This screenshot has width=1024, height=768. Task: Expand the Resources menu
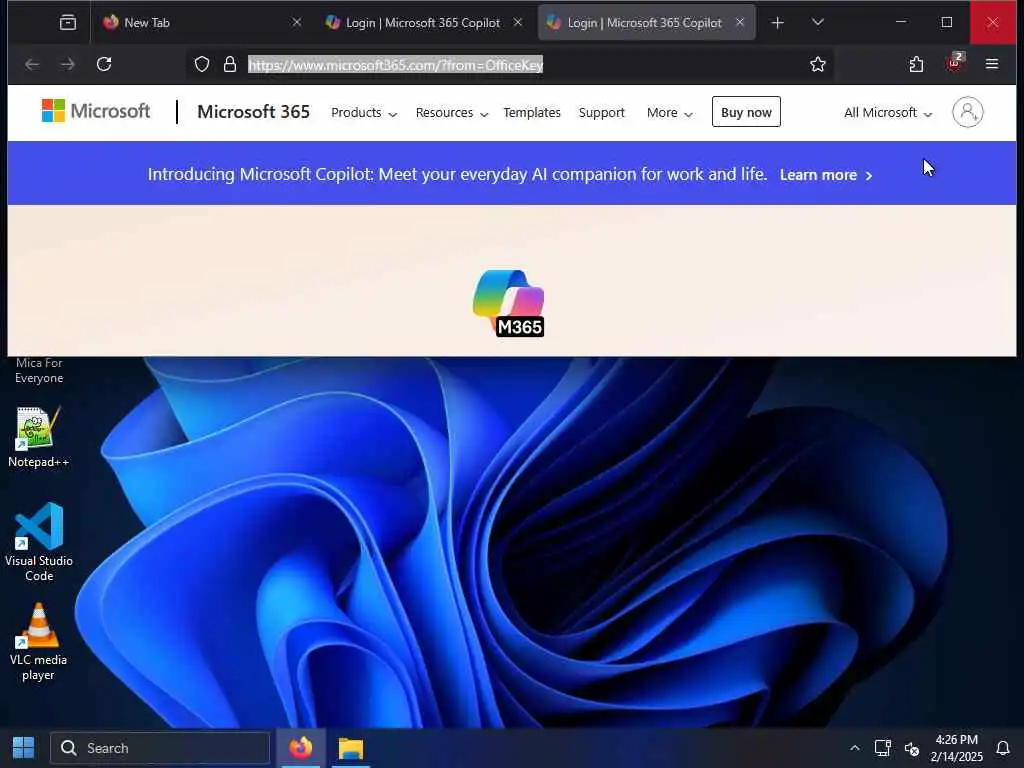(x=452, y=112)
